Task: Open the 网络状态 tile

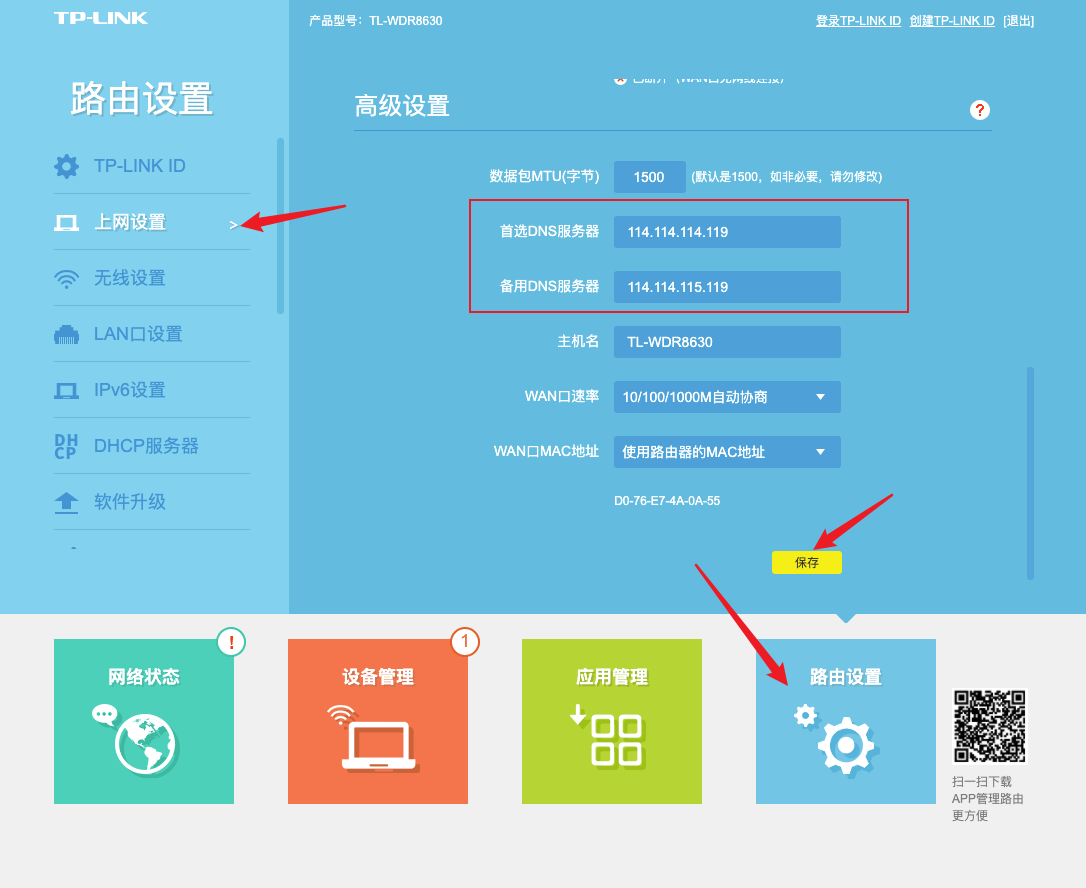Action: pyautogui.click(x=144, y=721)
